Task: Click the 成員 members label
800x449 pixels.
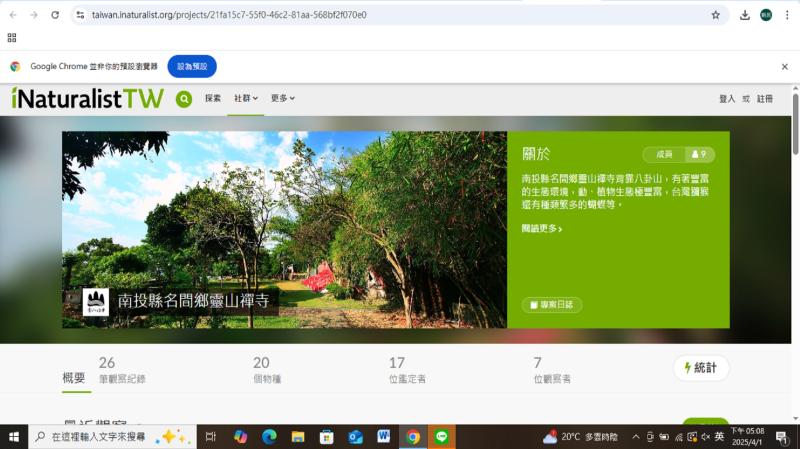Action: pyautogui.click(x=664, y=154)
